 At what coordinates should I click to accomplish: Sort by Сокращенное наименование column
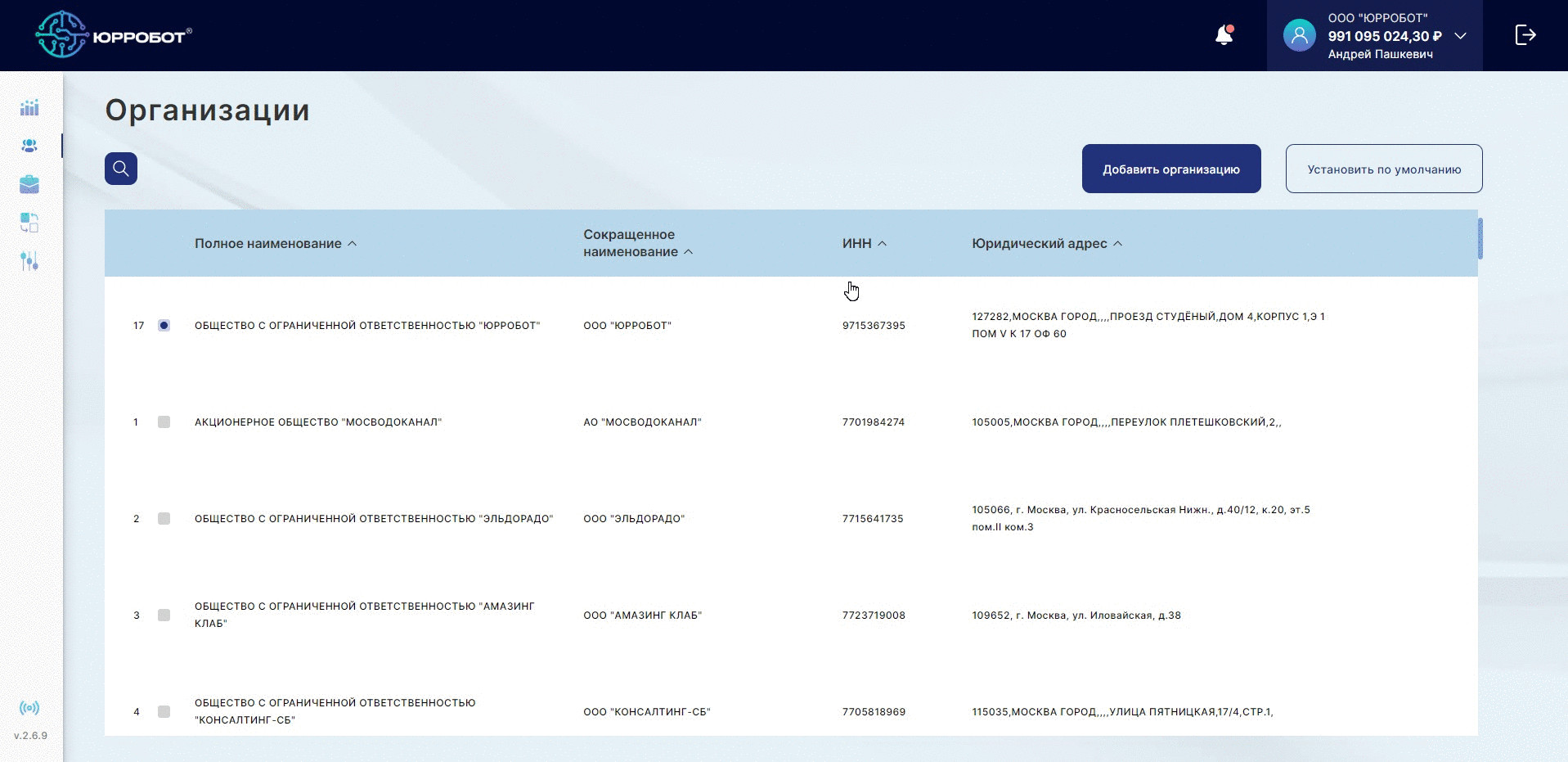tap(638, 243)
